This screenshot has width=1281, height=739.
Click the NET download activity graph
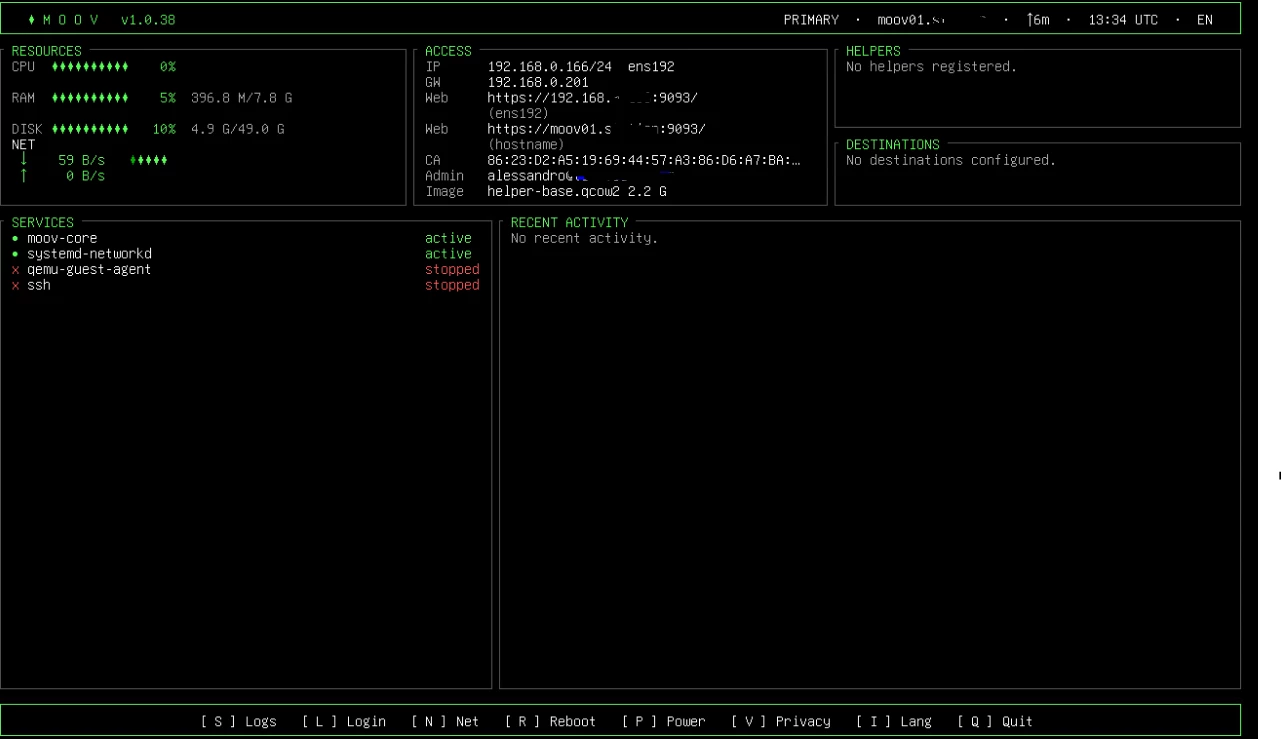click(x=148, y=160)
